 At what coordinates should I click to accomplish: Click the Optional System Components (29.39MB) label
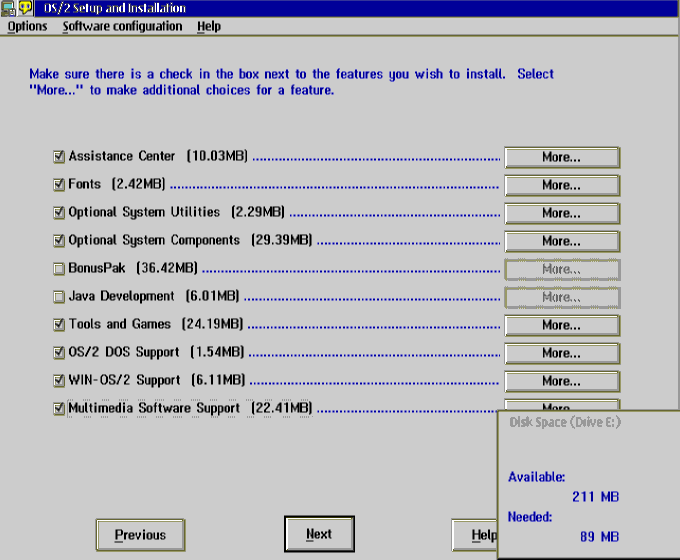pos(190,240)
